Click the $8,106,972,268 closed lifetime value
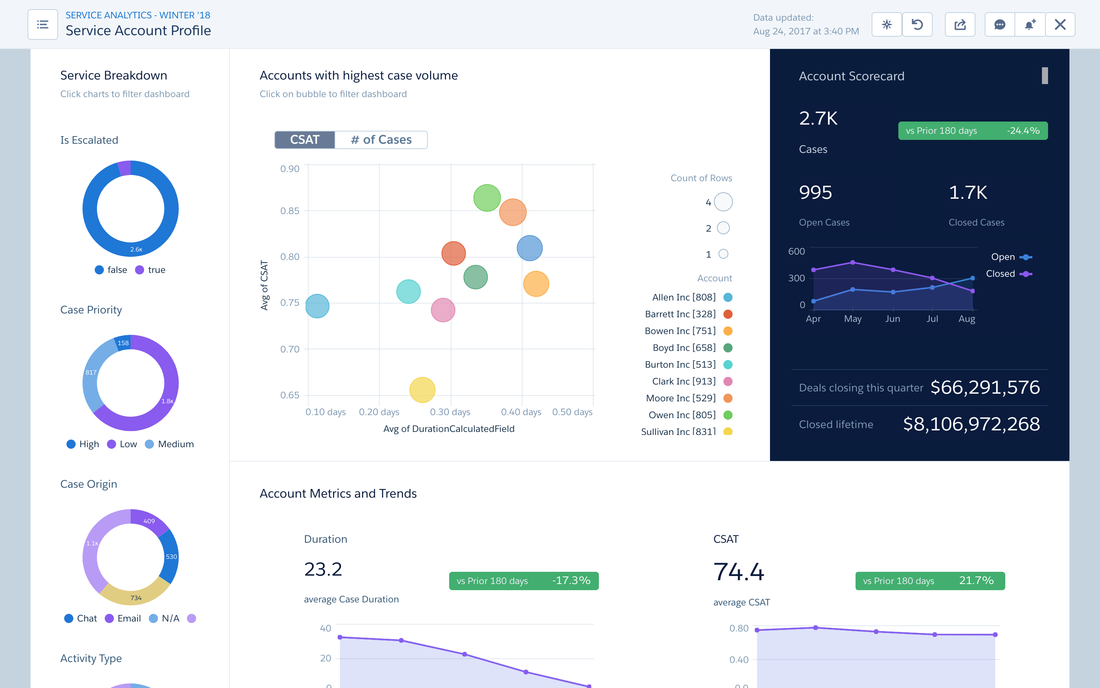This screenshot has width=1100, height=688. click(972, 424)
